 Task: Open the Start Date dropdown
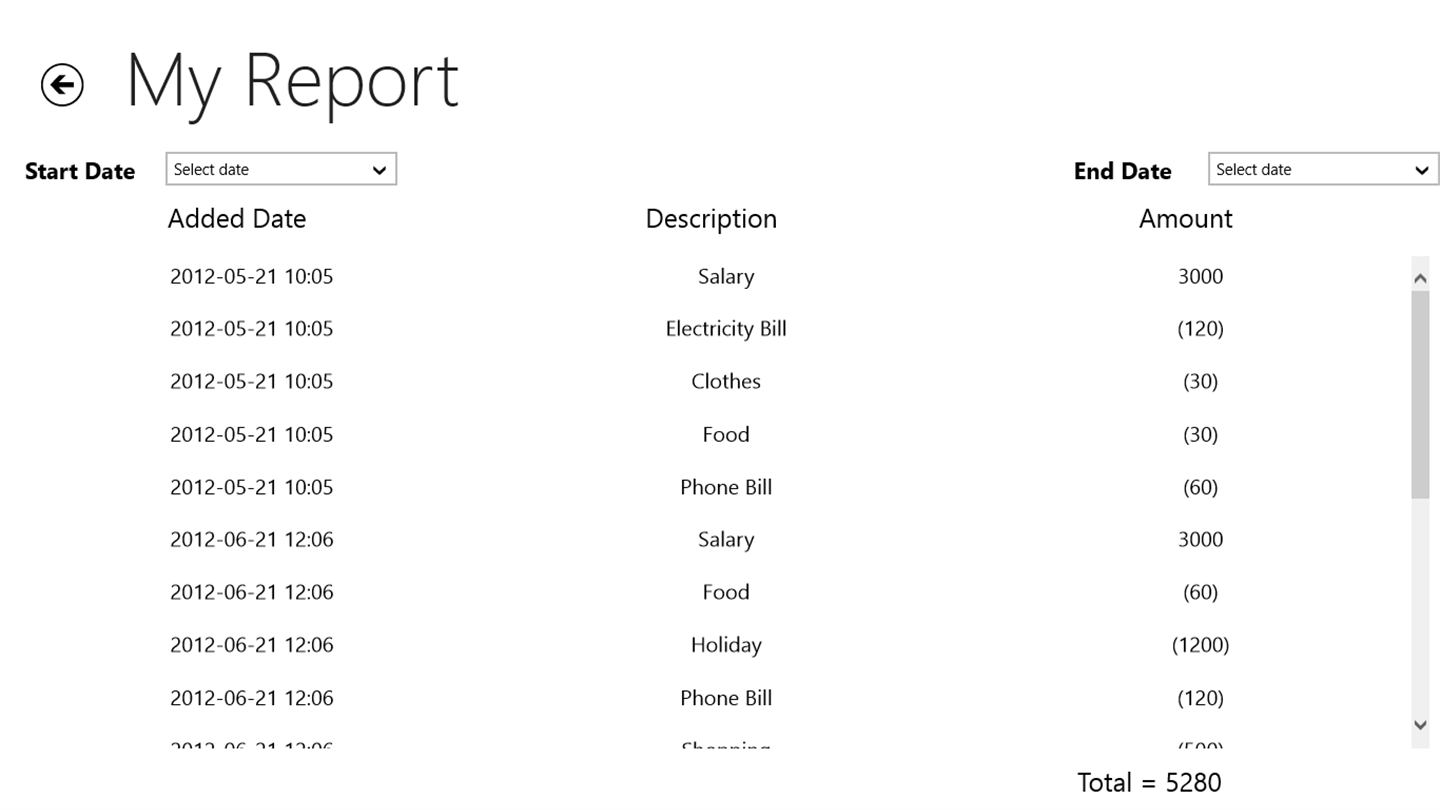tap(281, 169)
